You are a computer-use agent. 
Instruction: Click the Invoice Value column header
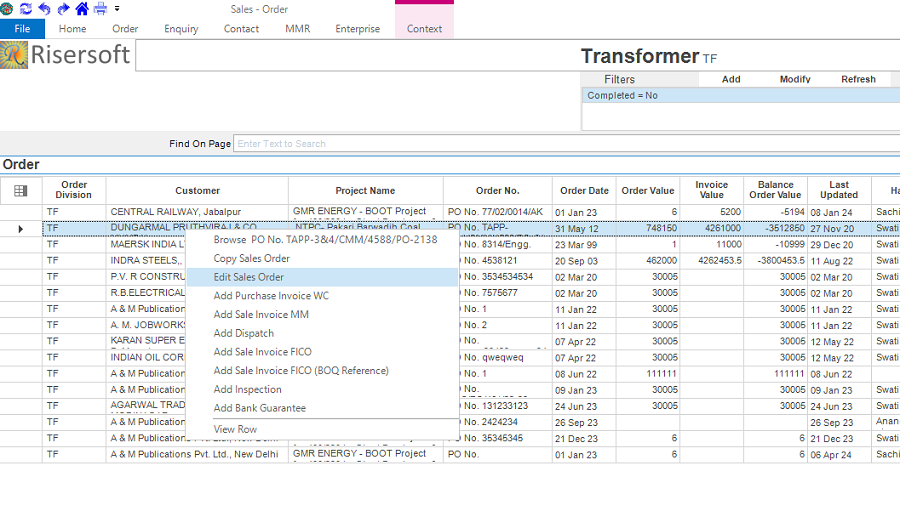click(712, 190)
